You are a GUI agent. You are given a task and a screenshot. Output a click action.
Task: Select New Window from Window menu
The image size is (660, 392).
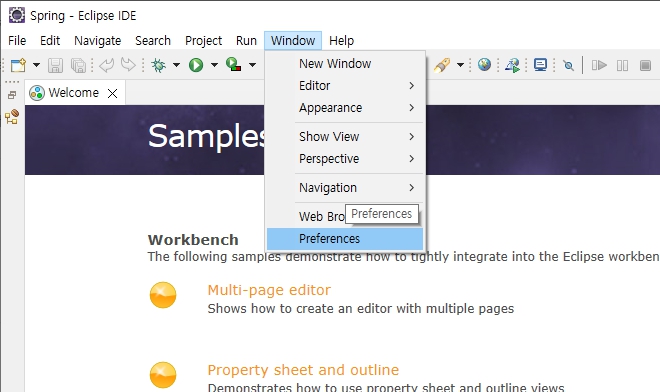click(345, 64)
